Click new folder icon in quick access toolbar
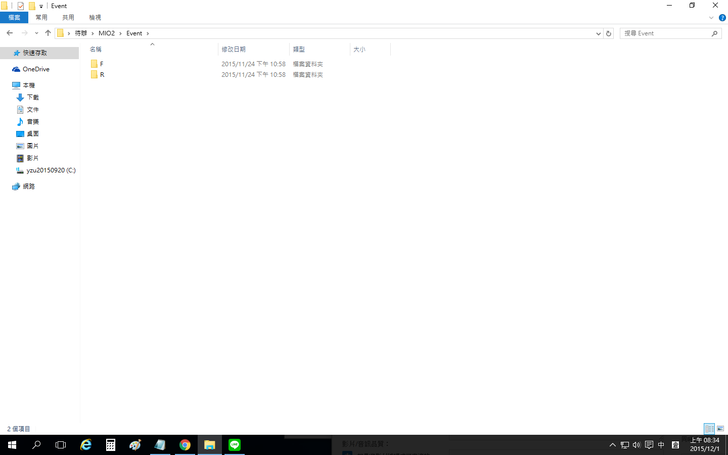The width and height of the screenshot is (728, 455). tap(32, 6)
